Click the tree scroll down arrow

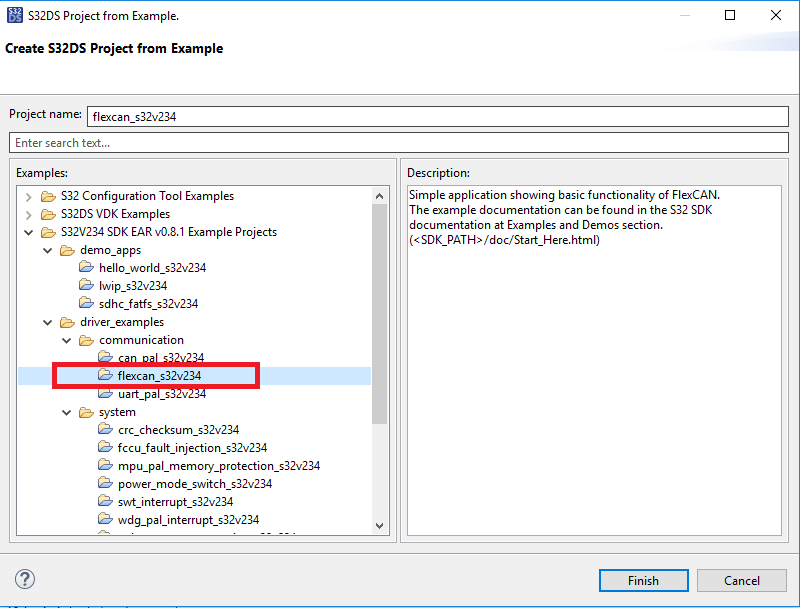[380, 525]
